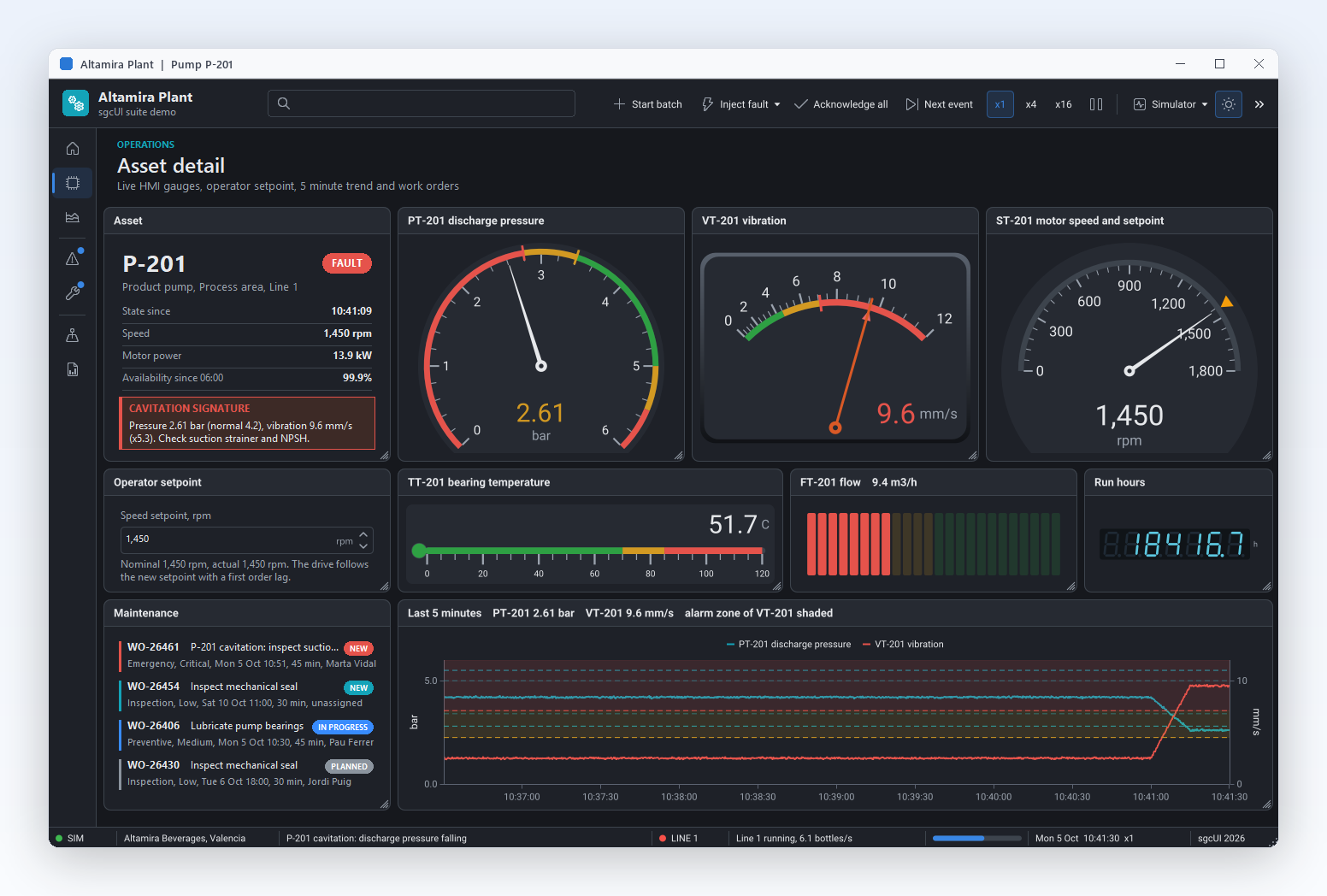Open work order WO-26461
Screen dimensions: 1327x896
(247, 655)
